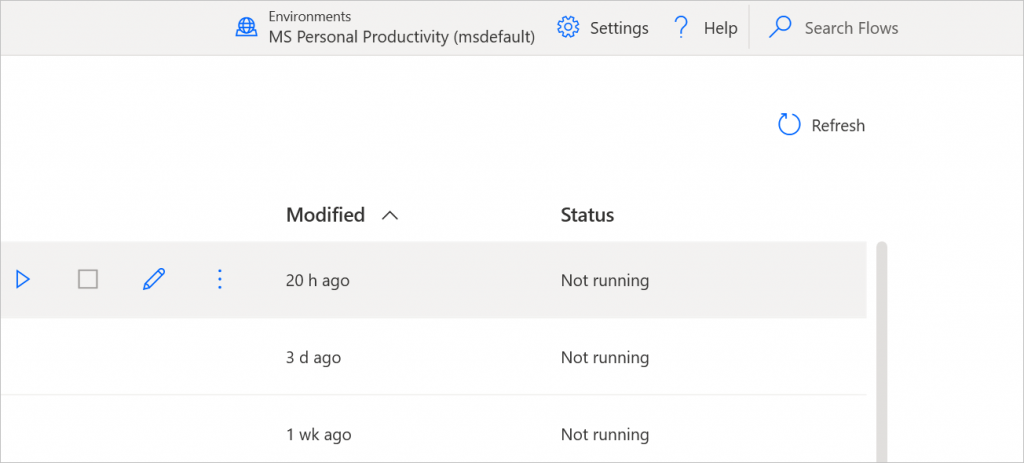Screen dimensions: 1024x463
Task: Click the run flow play icon
Action: click(x=23, y=280)
